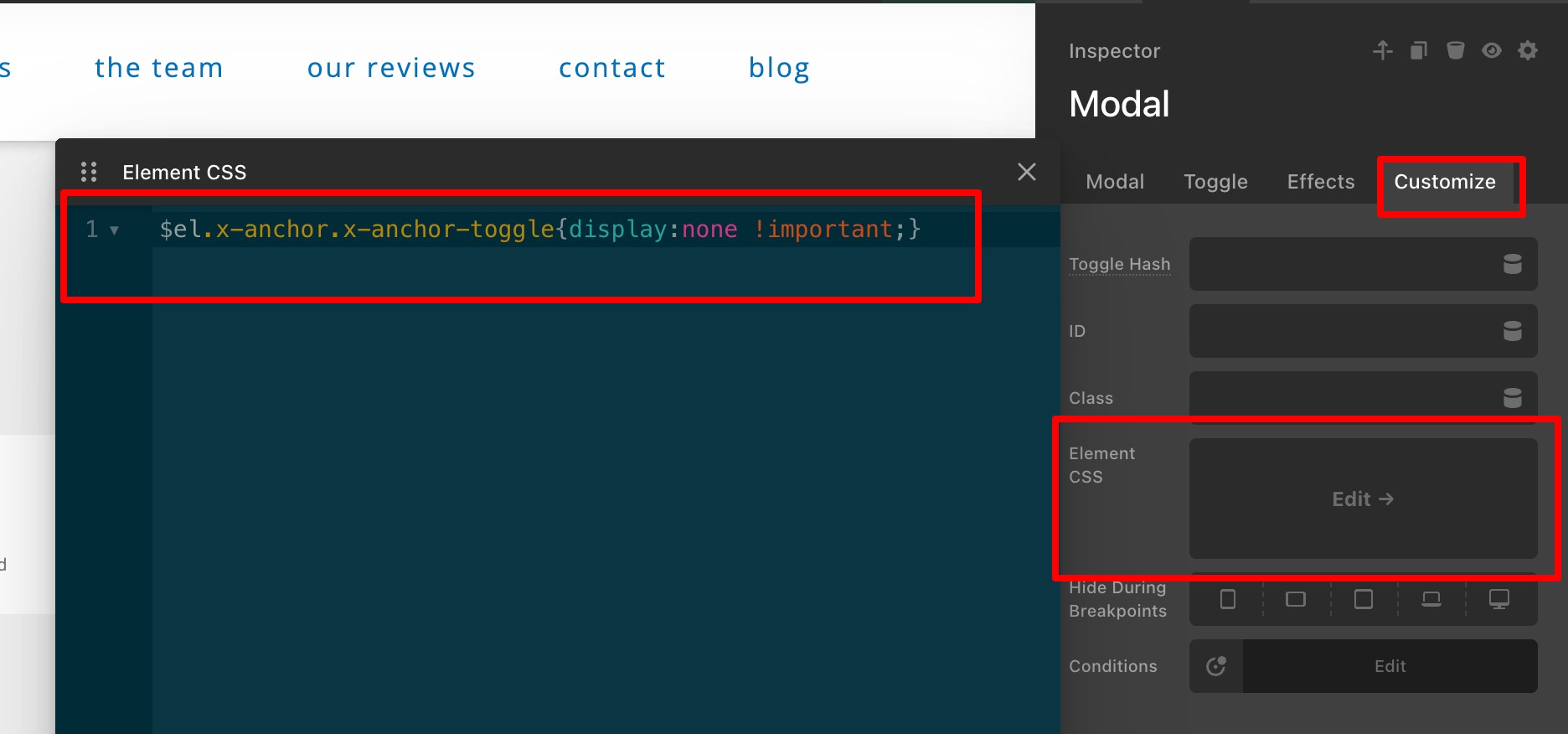Image resolution: width=1568 pixels, height=734 pixels.
Task: Collapse code fold arrow on line 1
Action: pyautogui.click(x=114, y=230)
